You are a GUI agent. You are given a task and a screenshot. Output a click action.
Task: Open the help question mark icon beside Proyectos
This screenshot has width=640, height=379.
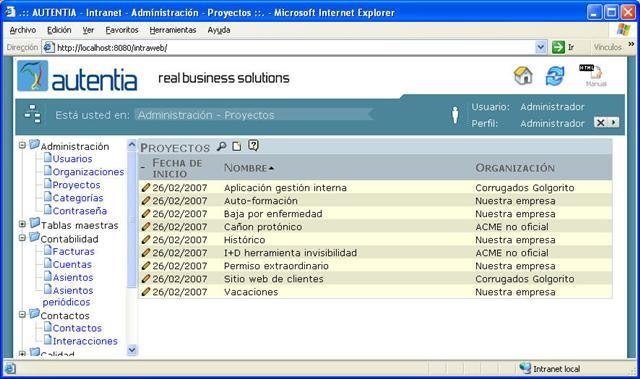coord(253,146)
